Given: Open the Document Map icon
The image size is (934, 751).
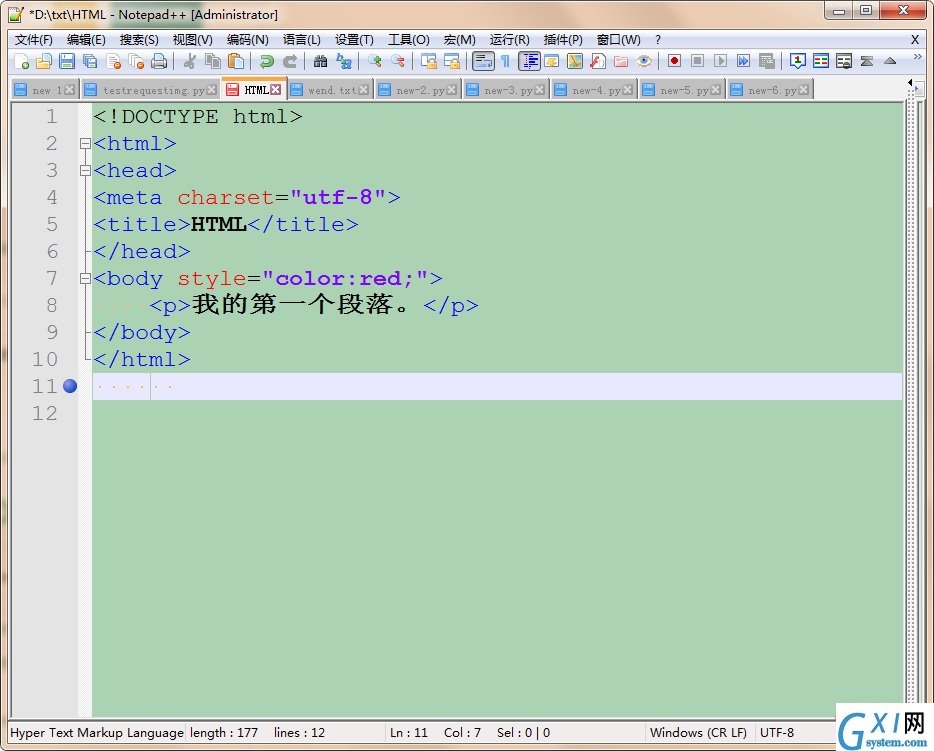Looking at the screenshot, I should 575,61.
